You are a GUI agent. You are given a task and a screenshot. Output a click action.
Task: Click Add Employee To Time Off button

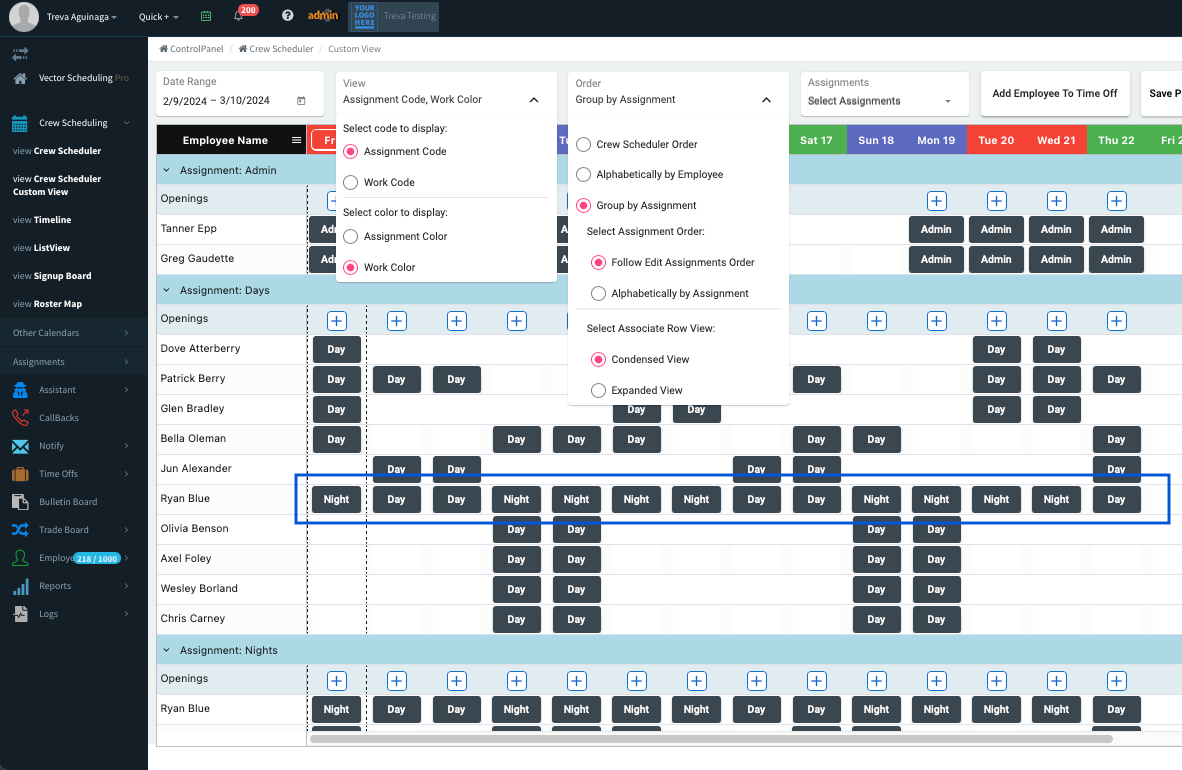coord(1055,94)
